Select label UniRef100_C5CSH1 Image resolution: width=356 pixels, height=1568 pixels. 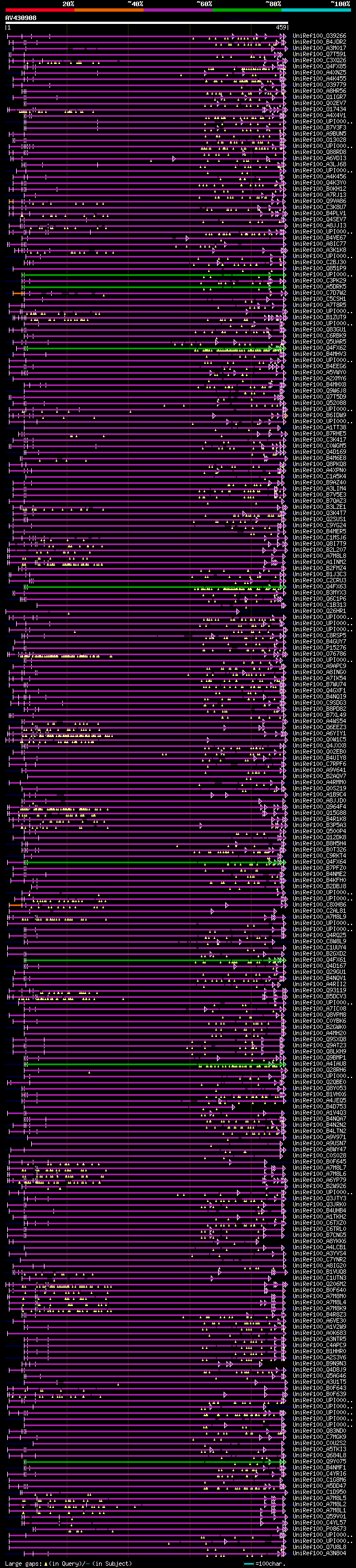[319, 299]
